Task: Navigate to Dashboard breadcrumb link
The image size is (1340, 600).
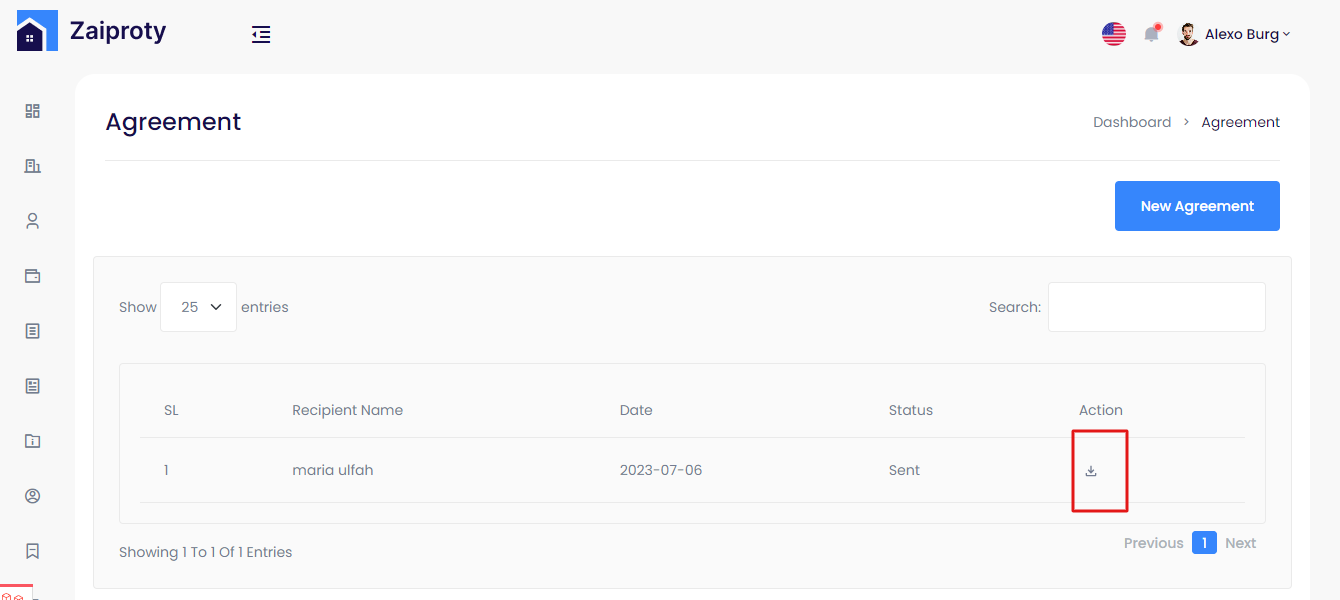Action: coord(1131,122)
